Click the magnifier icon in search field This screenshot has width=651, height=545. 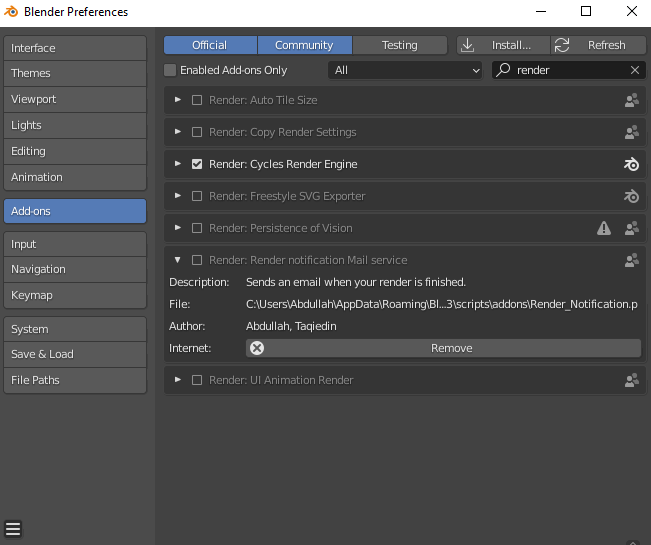(x=503, y=70)
